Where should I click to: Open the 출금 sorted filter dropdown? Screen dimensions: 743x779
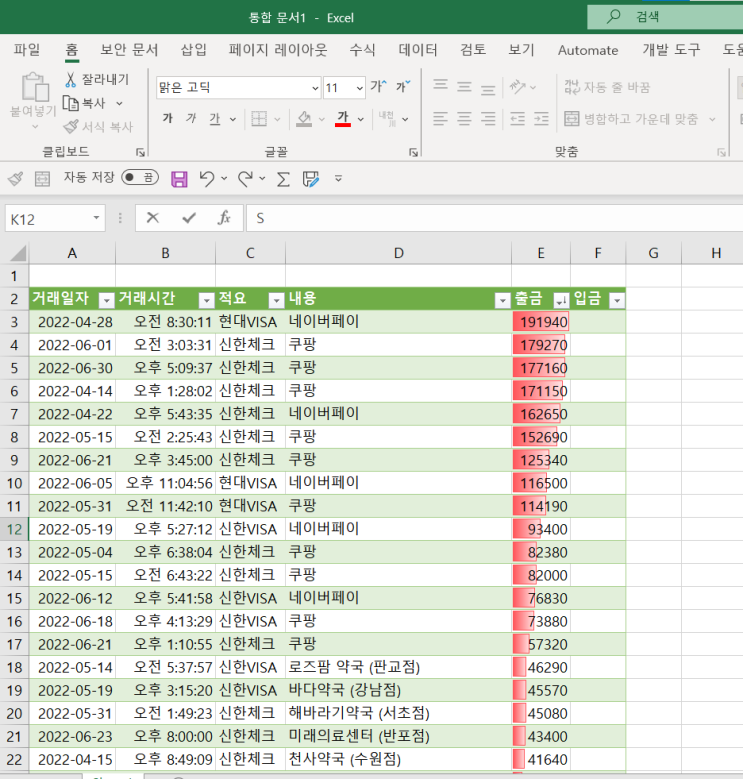561,300
